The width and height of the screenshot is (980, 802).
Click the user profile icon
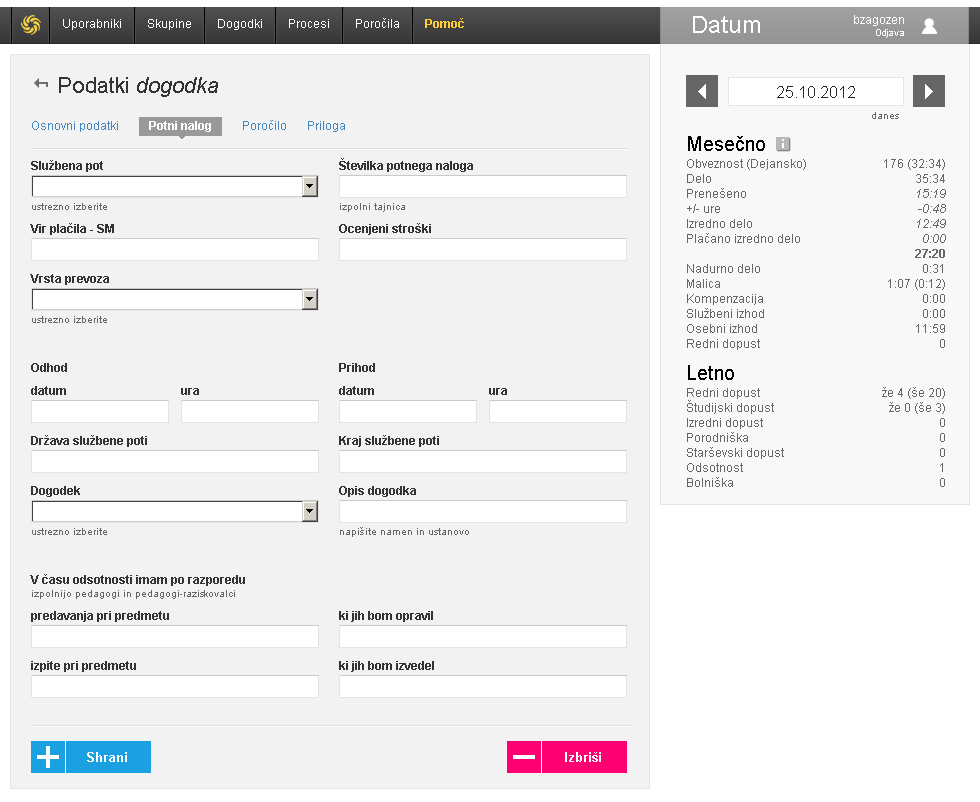click(929, 26)
